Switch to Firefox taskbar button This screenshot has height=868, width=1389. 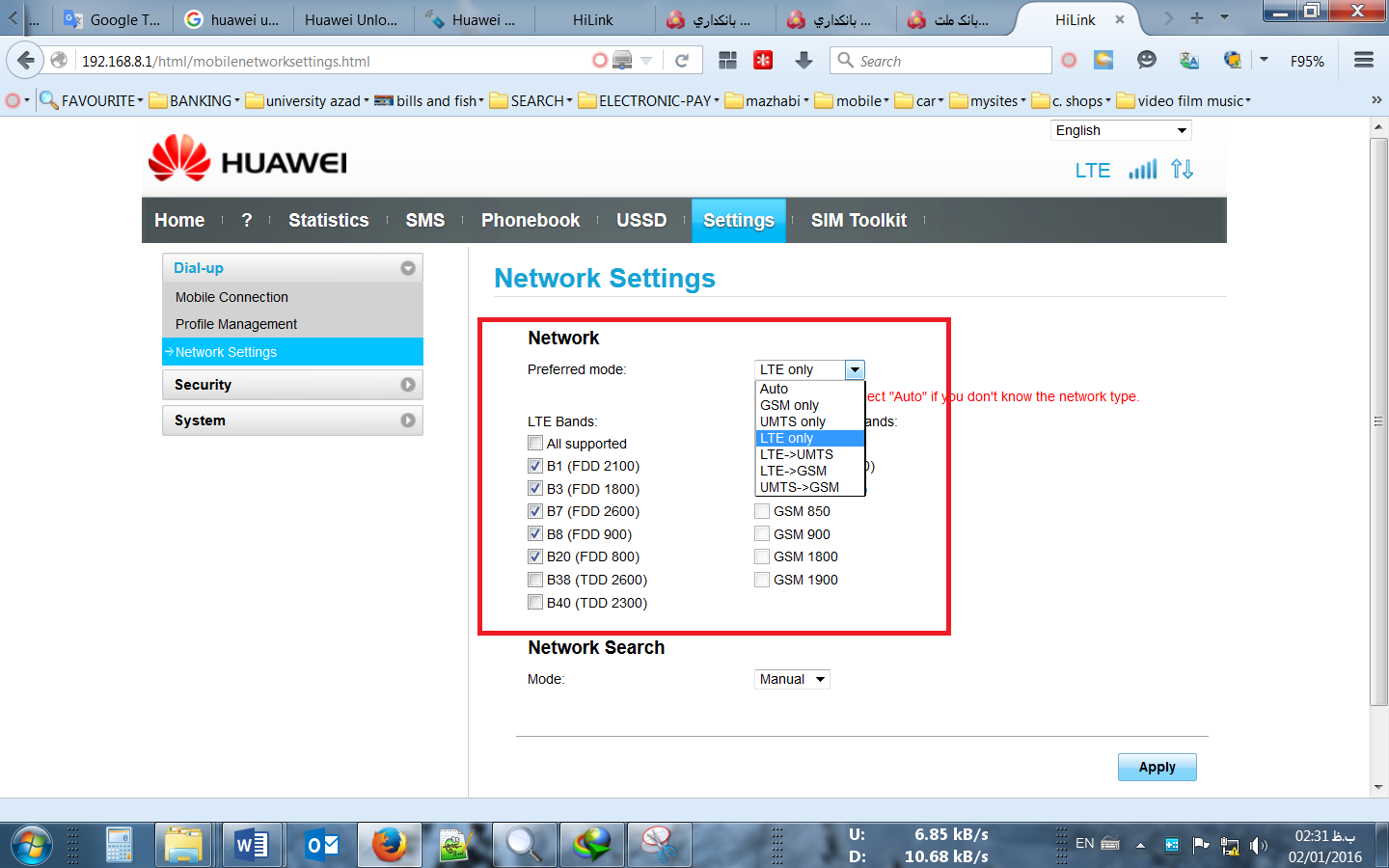(x=389, y=845)
